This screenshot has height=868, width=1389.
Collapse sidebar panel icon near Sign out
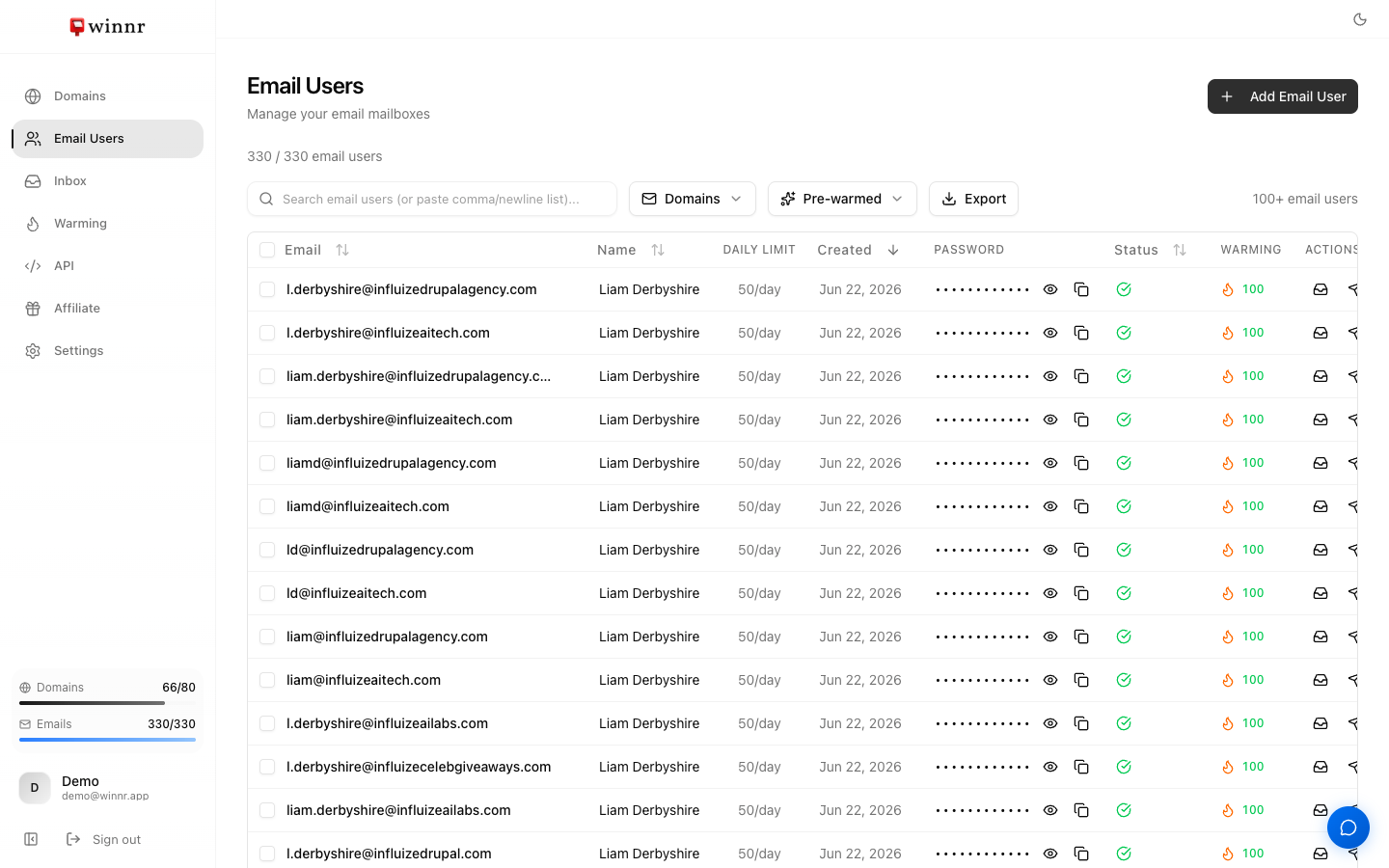pos(31,839)
